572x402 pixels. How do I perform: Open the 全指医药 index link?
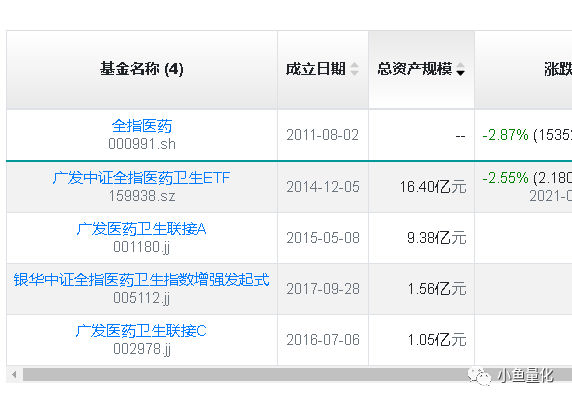[x=142, y=126]
